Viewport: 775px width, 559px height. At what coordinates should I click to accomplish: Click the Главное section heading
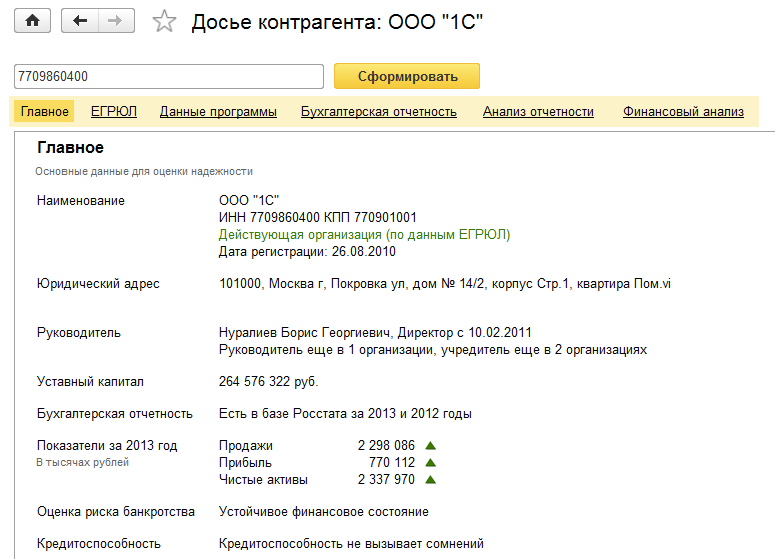[x=70, y=147]
